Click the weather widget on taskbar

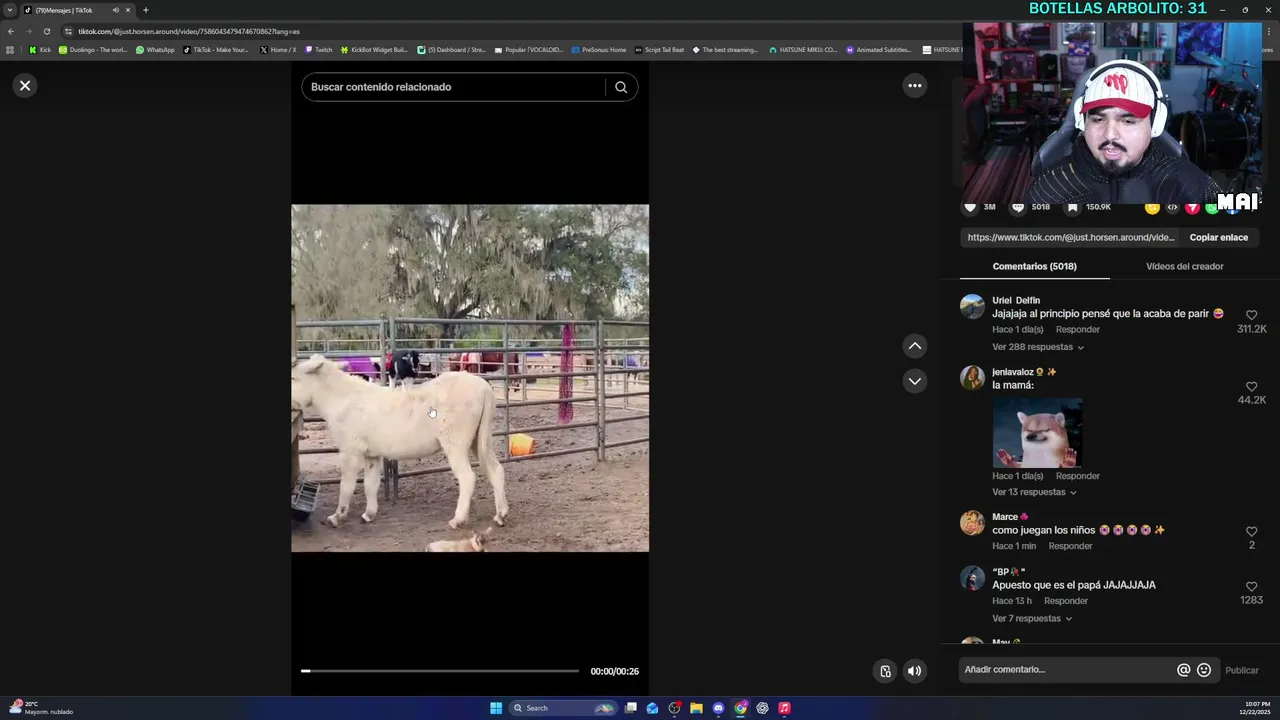(42, 708)
